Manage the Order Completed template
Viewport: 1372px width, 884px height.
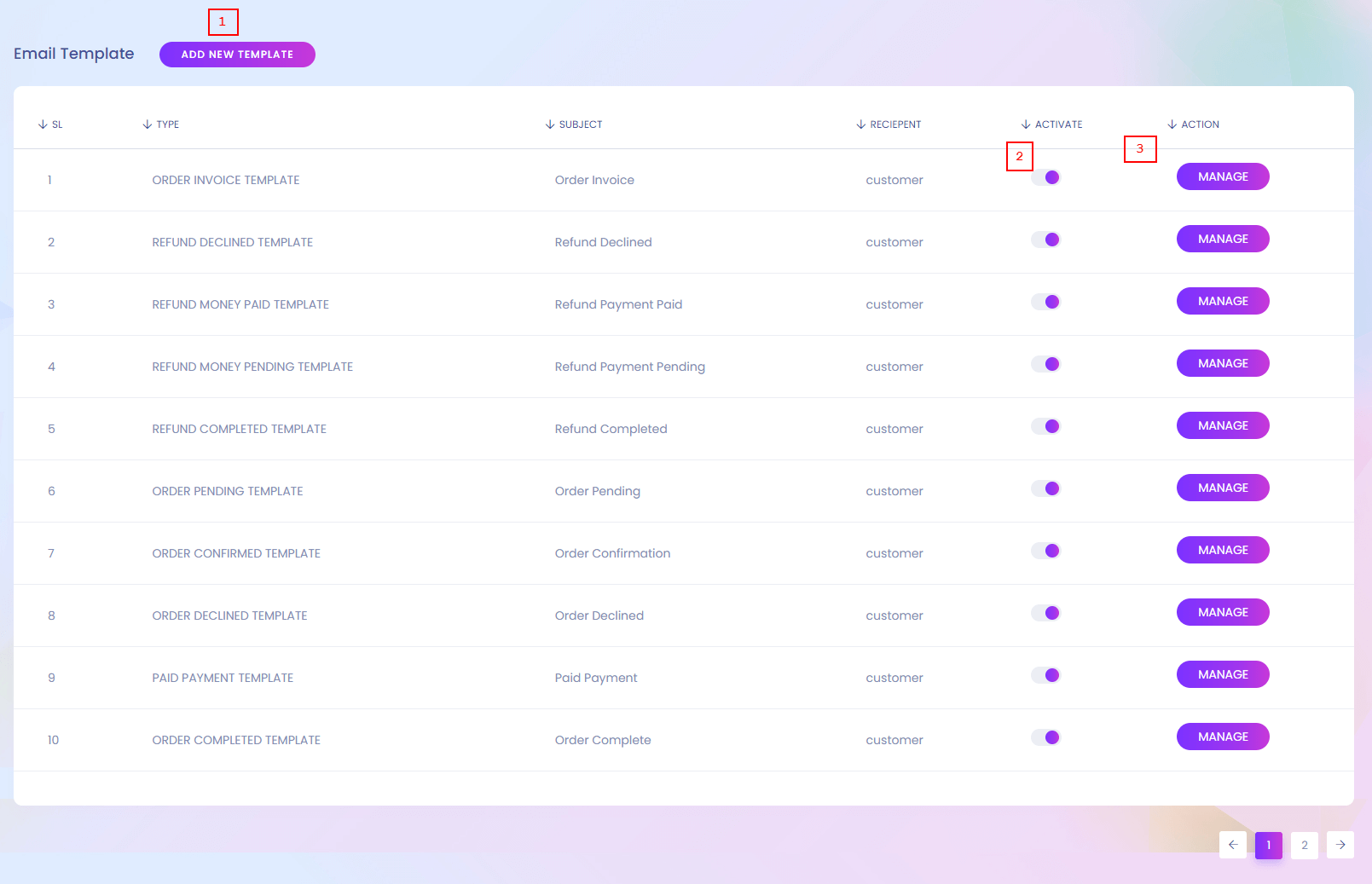point(1223,737)
